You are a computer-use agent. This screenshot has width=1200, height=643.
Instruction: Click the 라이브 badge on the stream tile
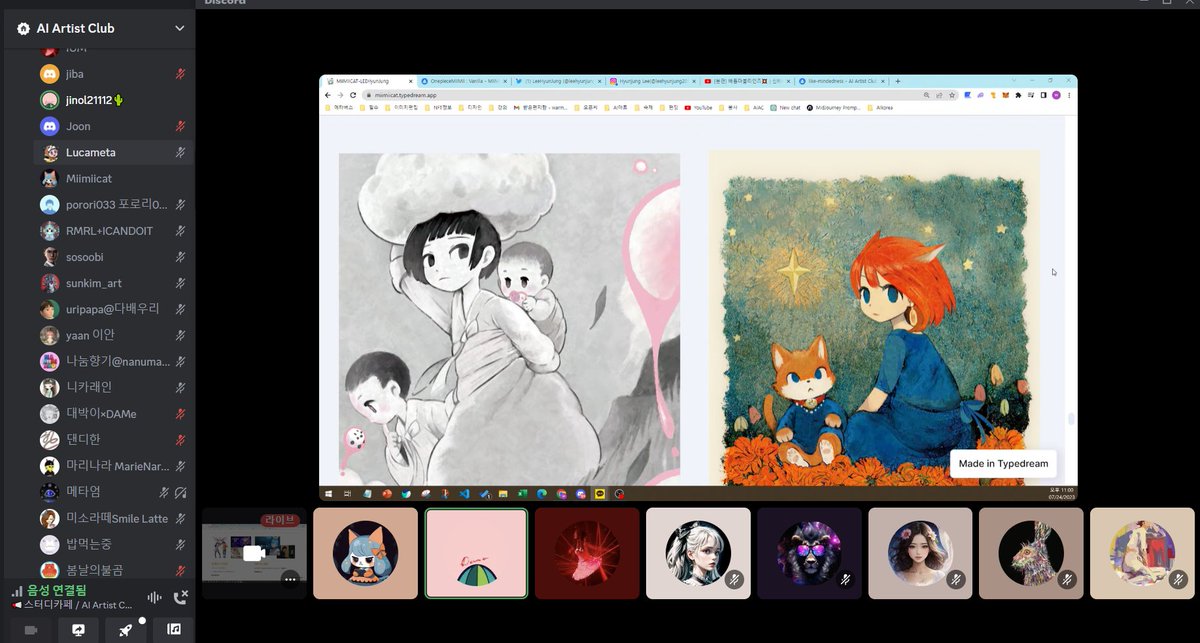tap(281, 520)
